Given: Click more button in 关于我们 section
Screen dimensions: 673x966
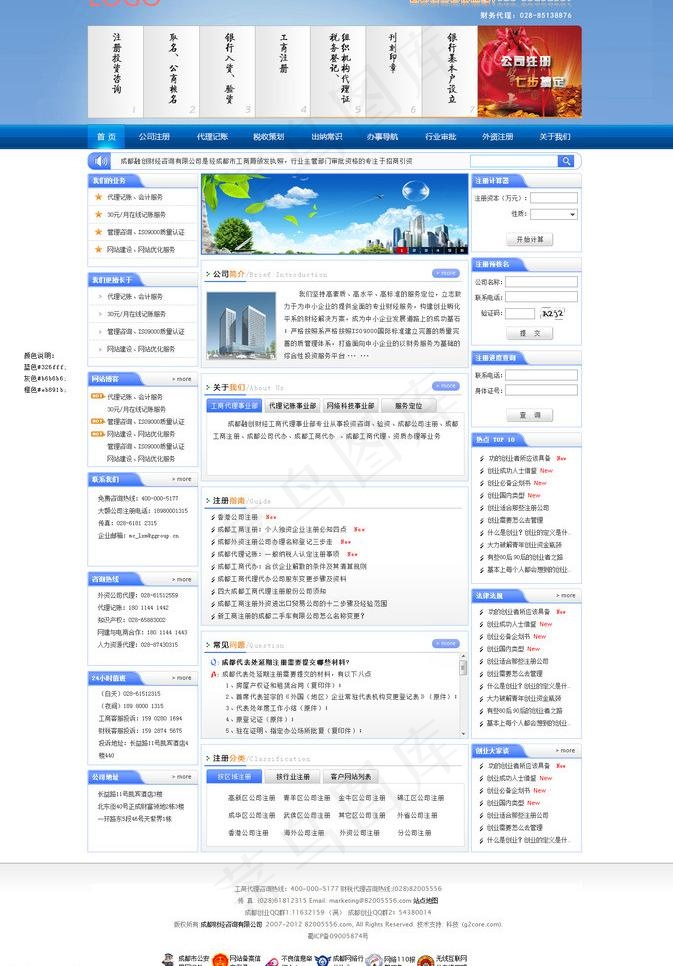Looking at the screenshot, I should [x=446, y=386].
